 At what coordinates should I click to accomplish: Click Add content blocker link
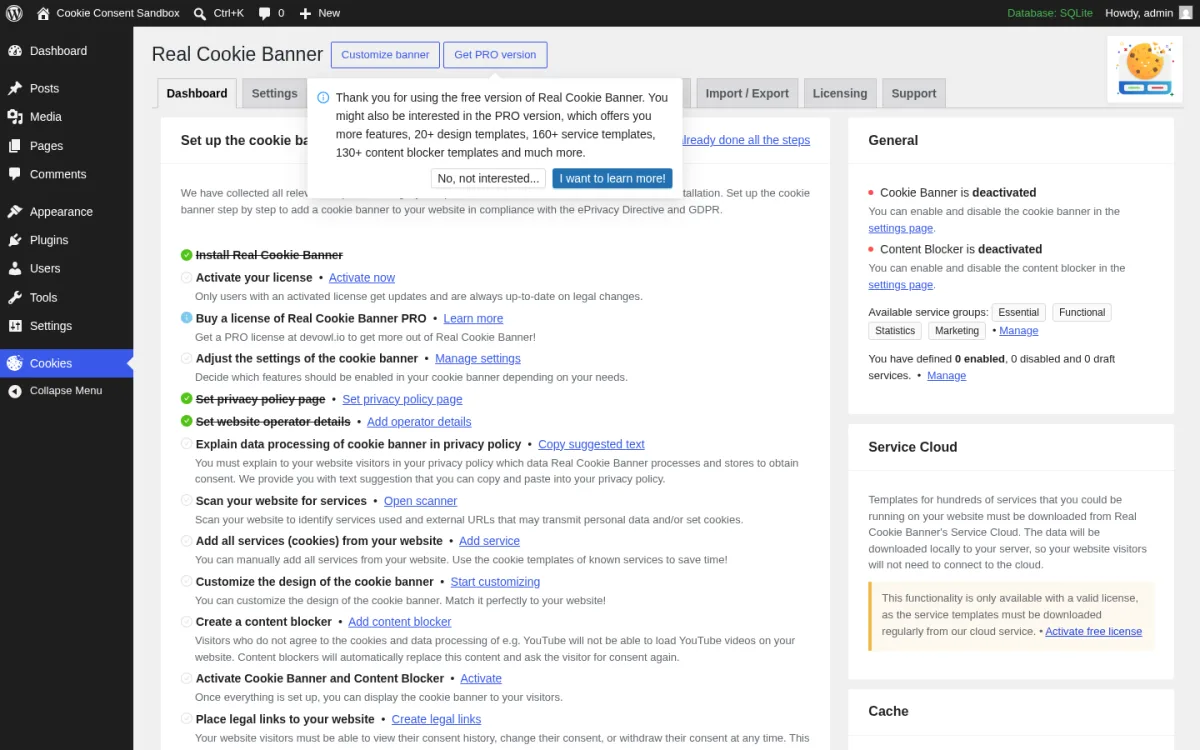(x=400, y=622)
